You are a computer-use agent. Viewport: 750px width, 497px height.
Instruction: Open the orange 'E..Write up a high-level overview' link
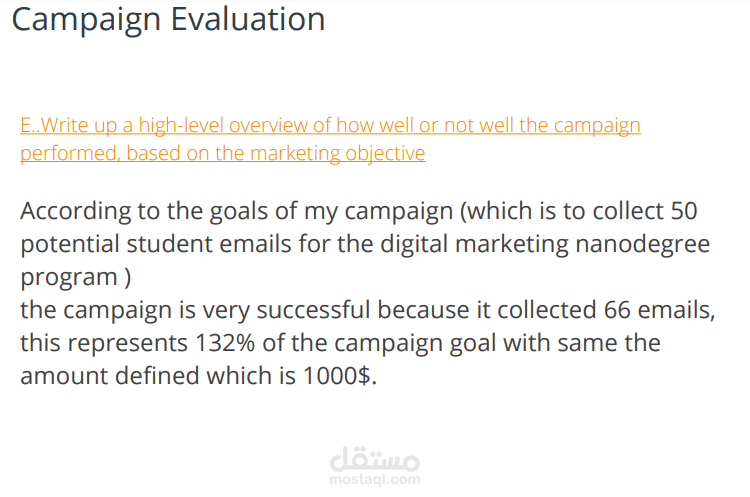coord(330,126)
